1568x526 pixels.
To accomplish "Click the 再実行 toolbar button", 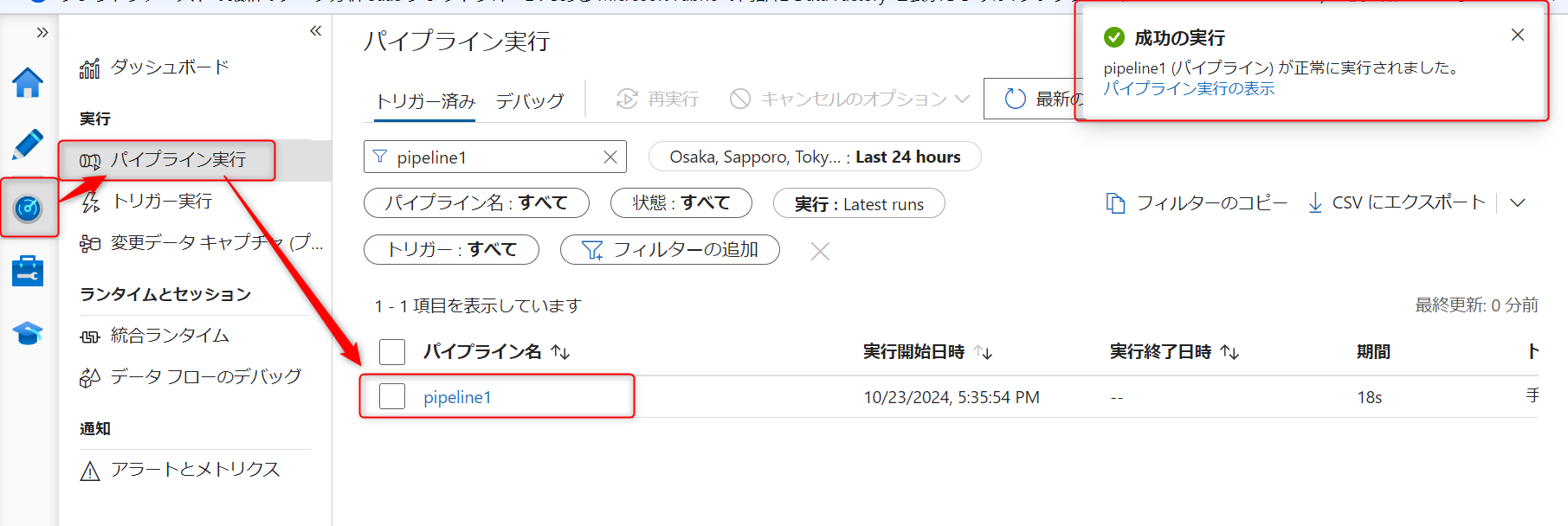I will [657, 99].
